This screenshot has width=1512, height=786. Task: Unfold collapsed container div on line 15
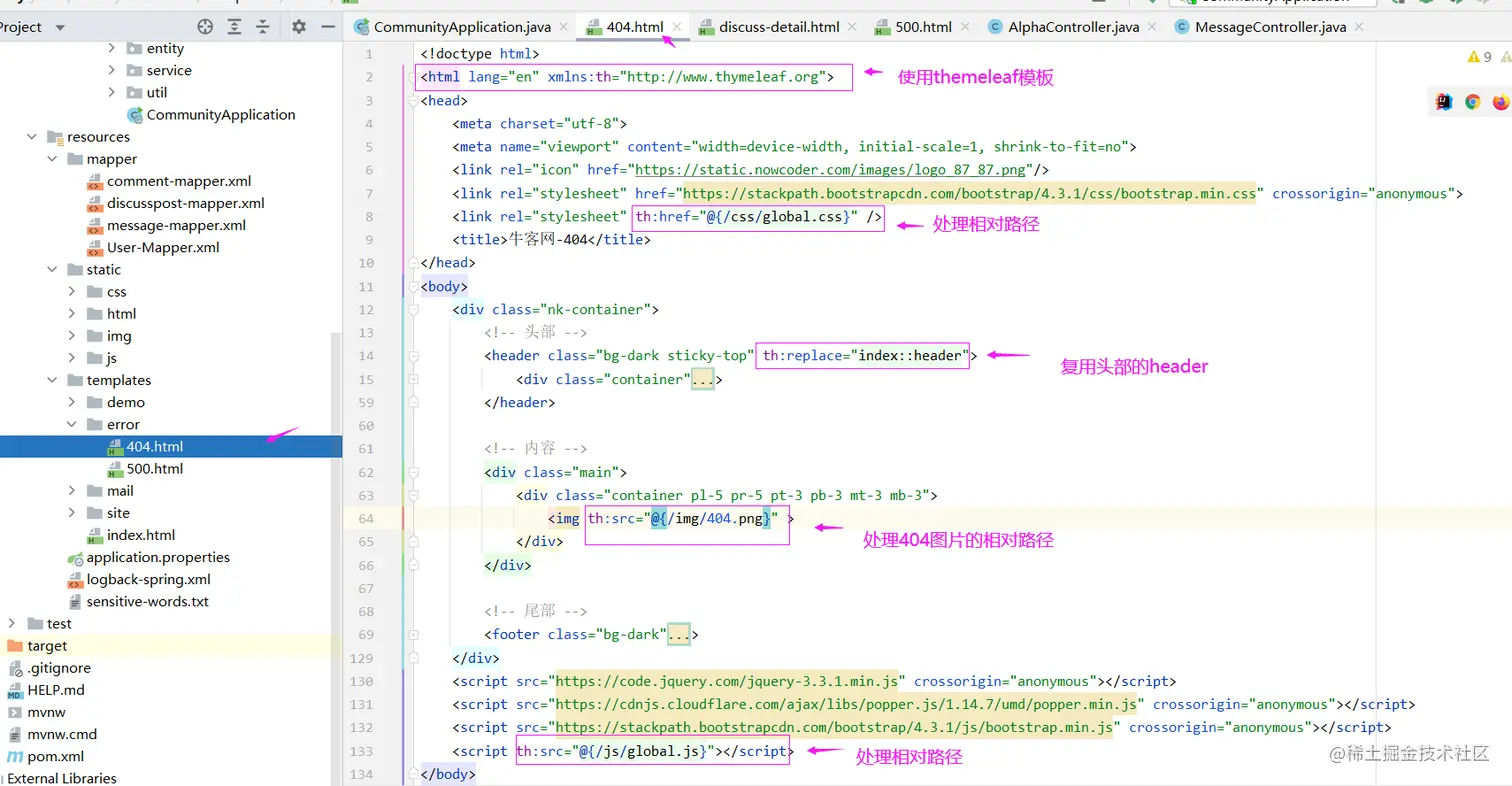(703, 380)
